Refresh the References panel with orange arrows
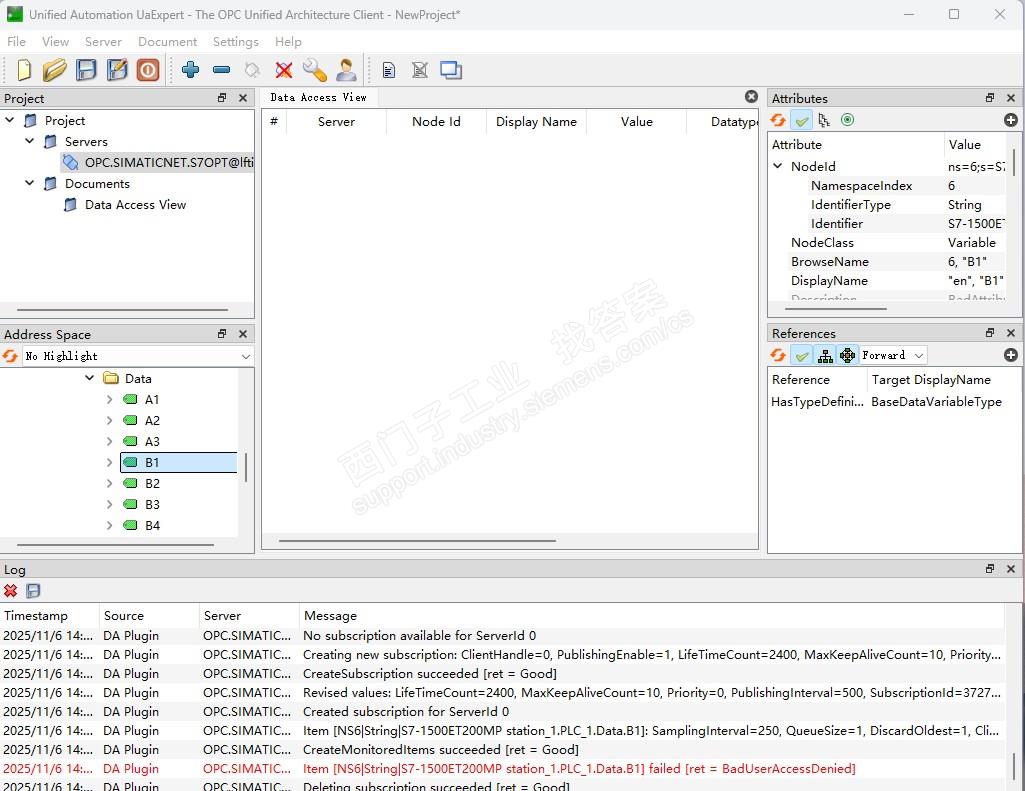This screenshot has width=1025, height=791. (778, 355)
